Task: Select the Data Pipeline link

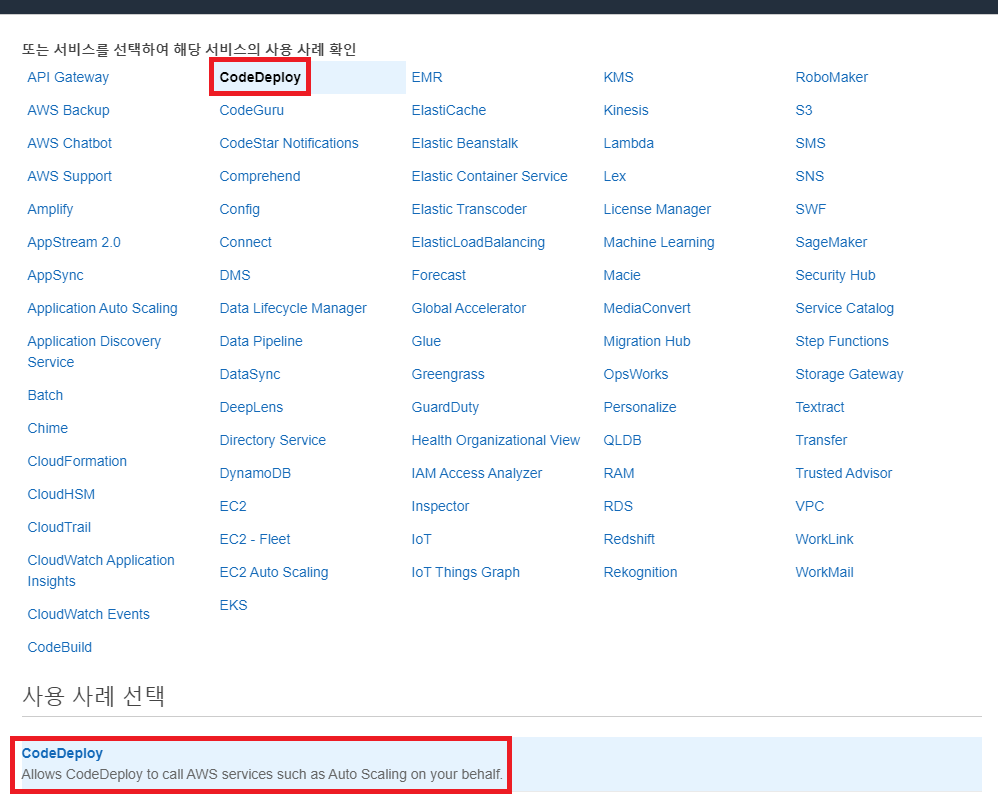Action: [x=261, y=342]
